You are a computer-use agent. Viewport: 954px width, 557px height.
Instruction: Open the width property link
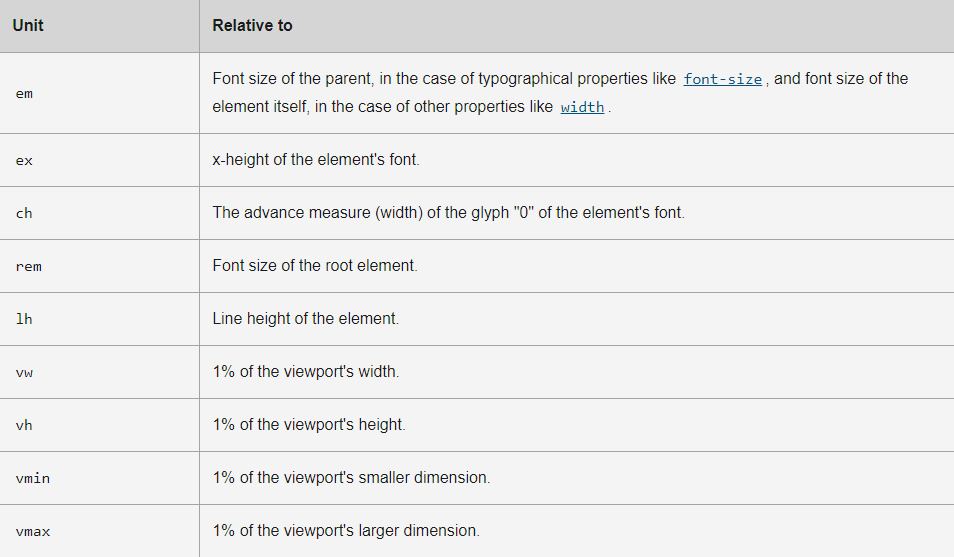(582, 107)
